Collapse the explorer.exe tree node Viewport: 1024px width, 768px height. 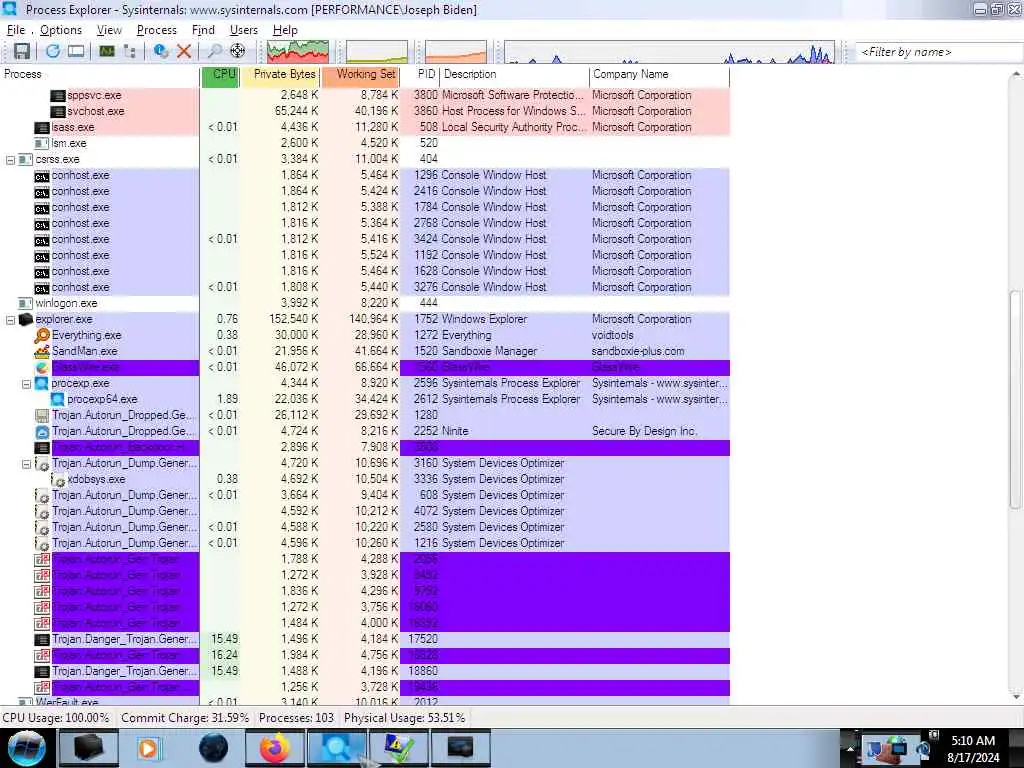[10, 319]
